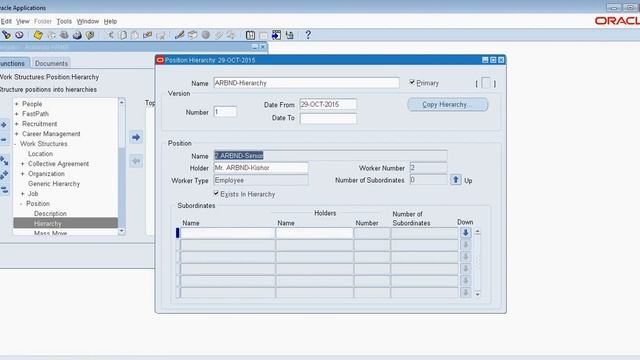The height and width of the screenshot is (360, 640).
Task: Click the empty Date To field
Action: [328, 118]
